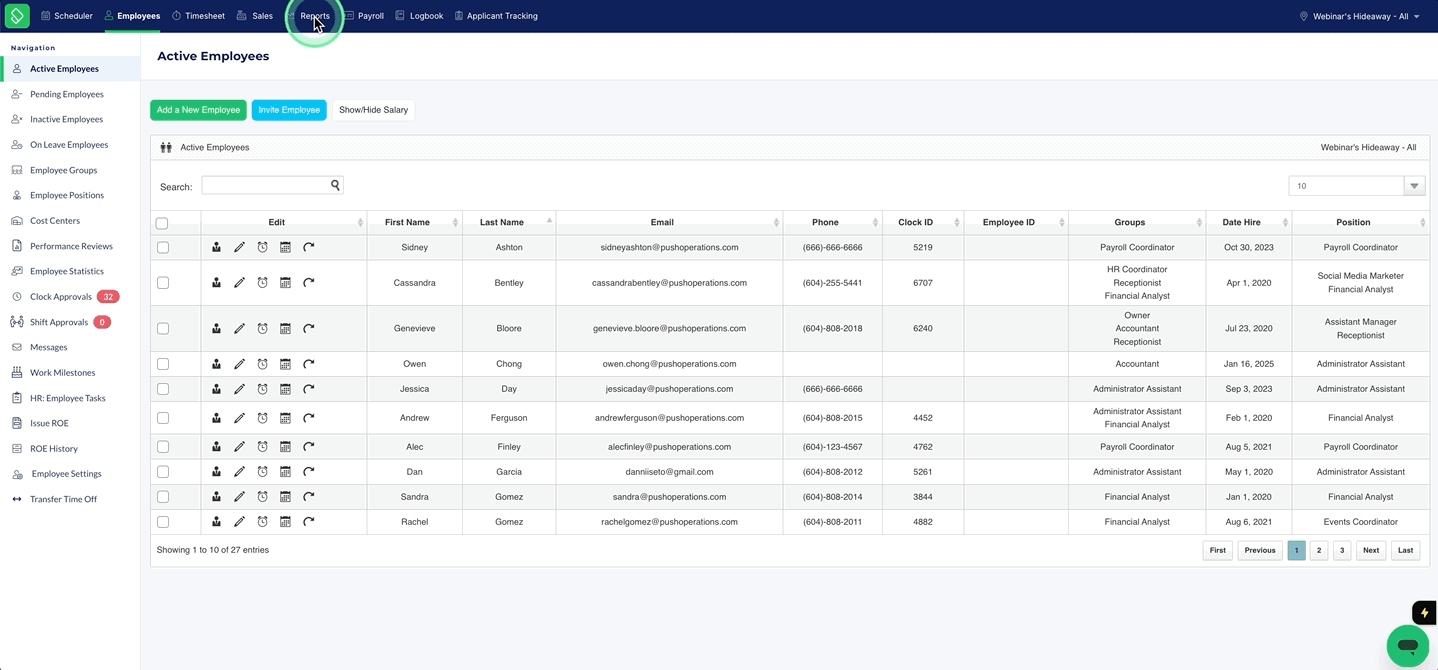Sort by First Name column

414,222
